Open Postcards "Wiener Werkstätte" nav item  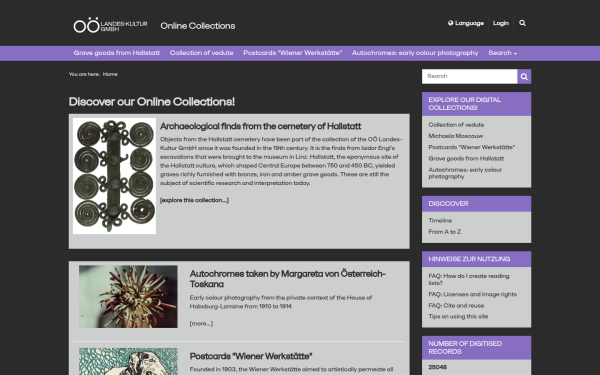click(x=292, y=53)
